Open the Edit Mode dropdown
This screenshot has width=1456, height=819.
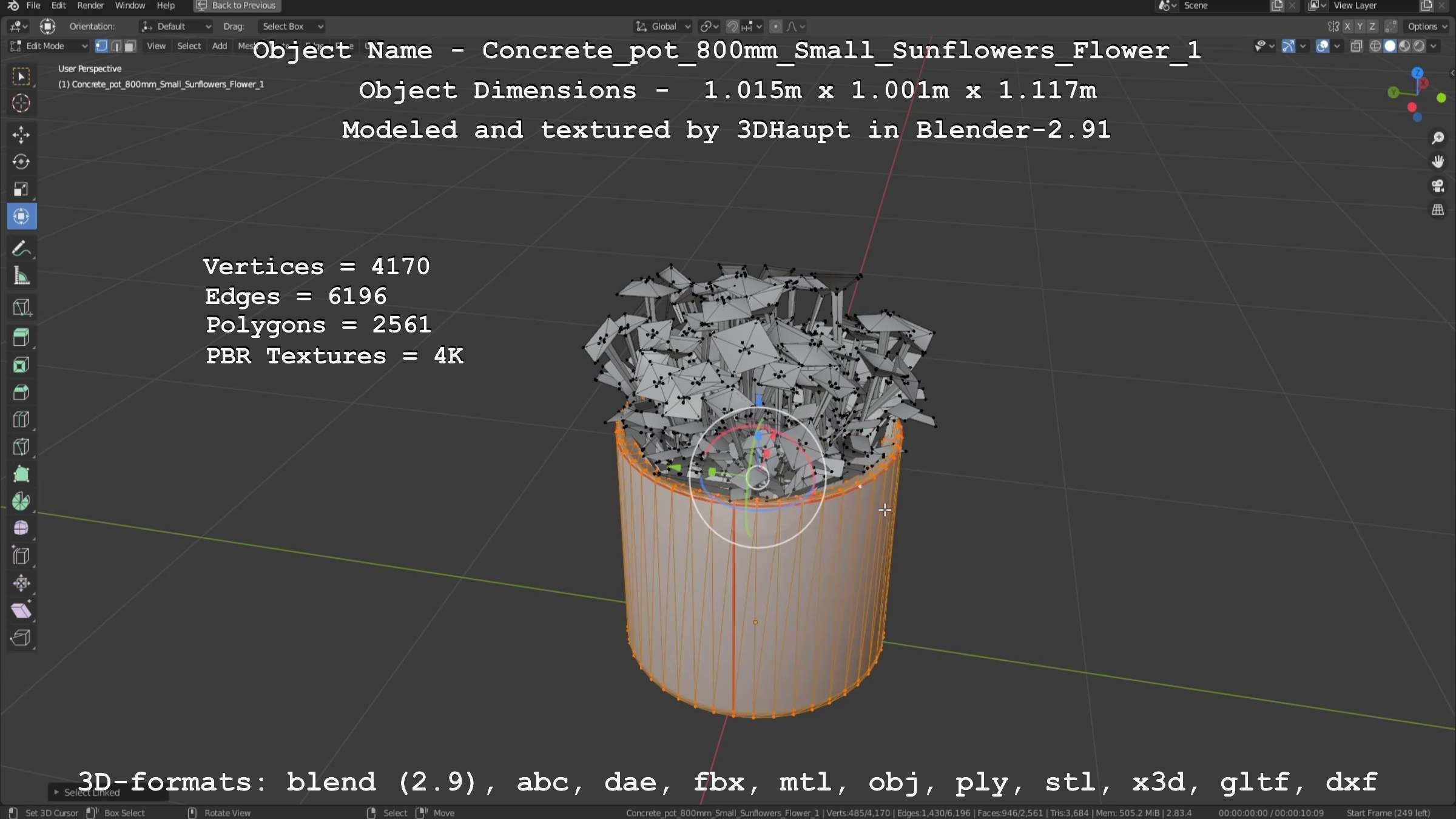[49, 46]
